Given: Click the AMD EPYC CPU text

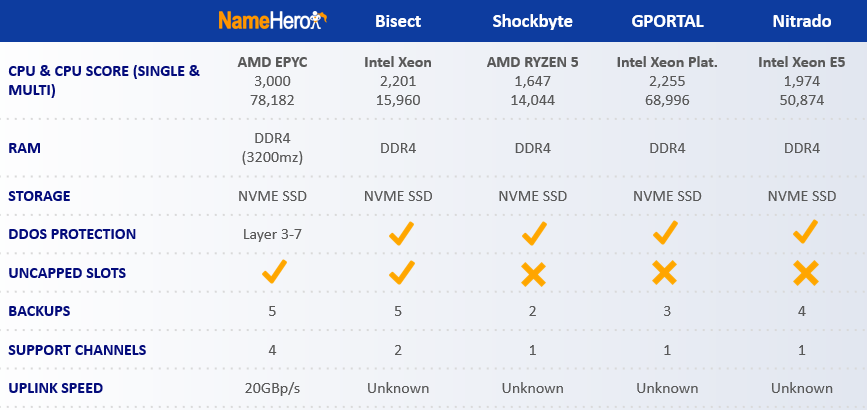Looking at the screenshot, I should click(272, 63).
